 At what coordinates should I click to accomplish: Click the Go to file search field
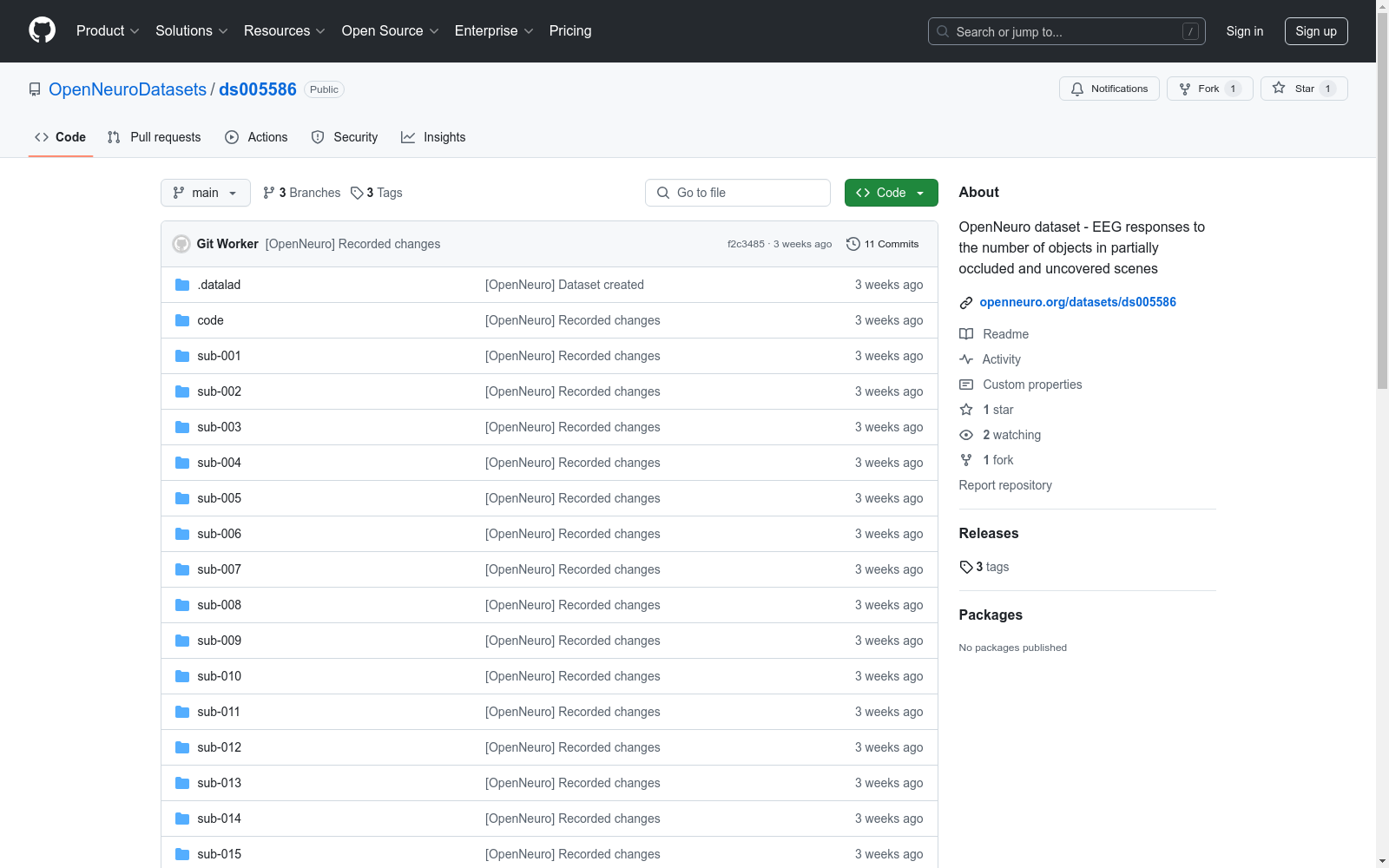[x=738, y=193]
